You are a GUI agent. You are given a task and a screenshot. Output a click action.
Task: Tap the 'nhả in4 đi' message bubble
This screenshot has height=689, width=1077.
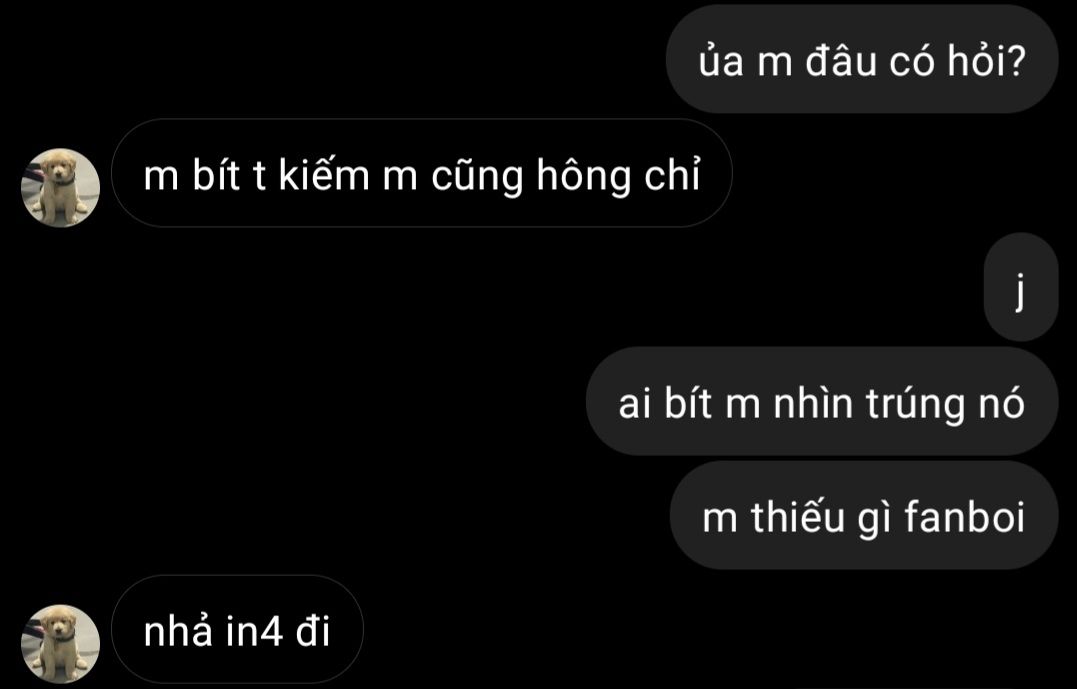coord(237,629)
